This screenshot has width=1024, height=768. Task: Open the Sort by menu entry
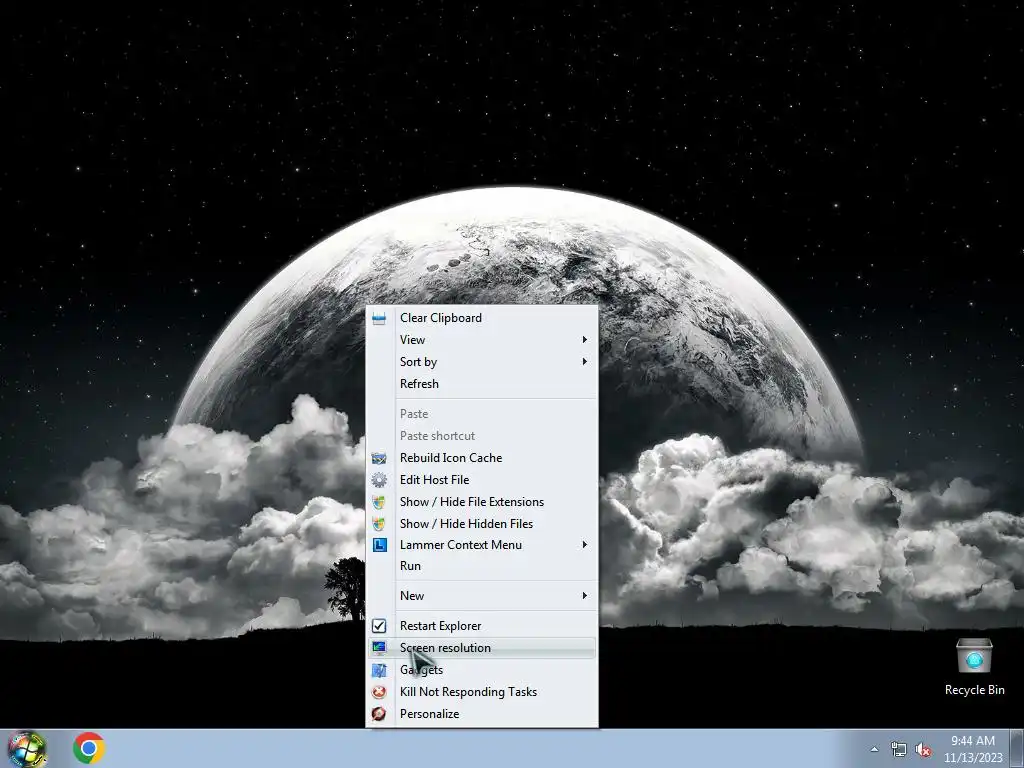482,362
